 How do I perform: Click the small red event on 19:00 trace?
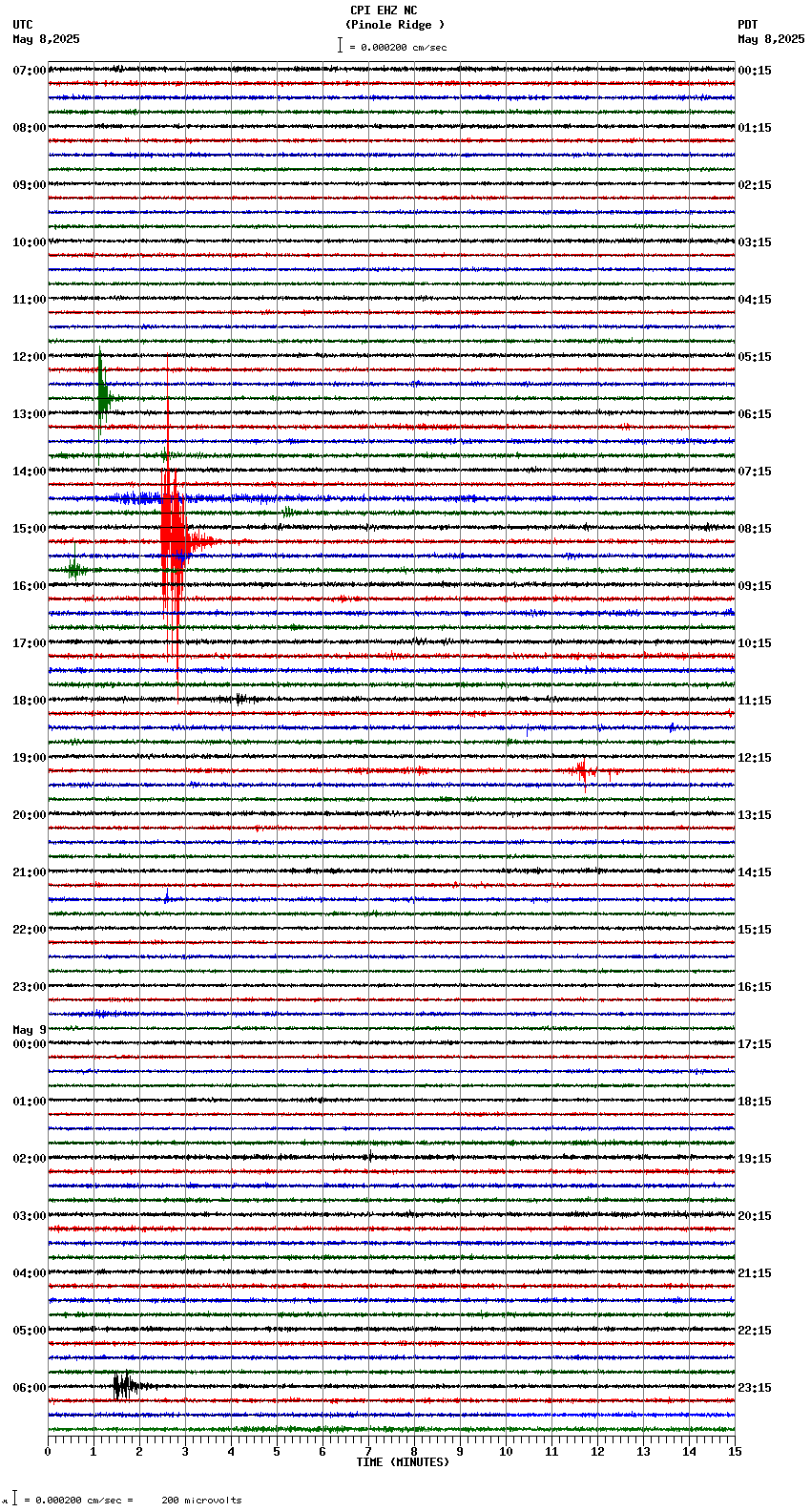[584, 769]
